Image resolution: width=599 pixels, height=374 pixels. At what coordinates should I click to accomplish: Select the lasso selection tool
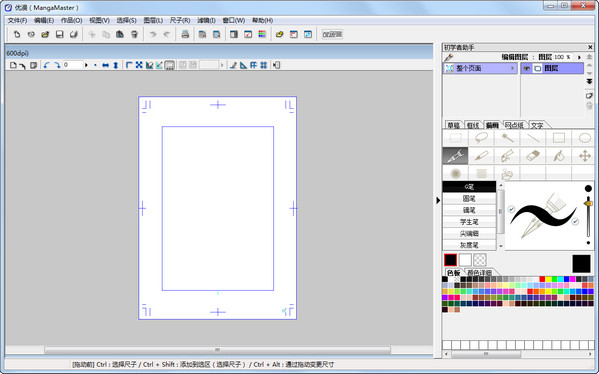click(x=481, y=138)
